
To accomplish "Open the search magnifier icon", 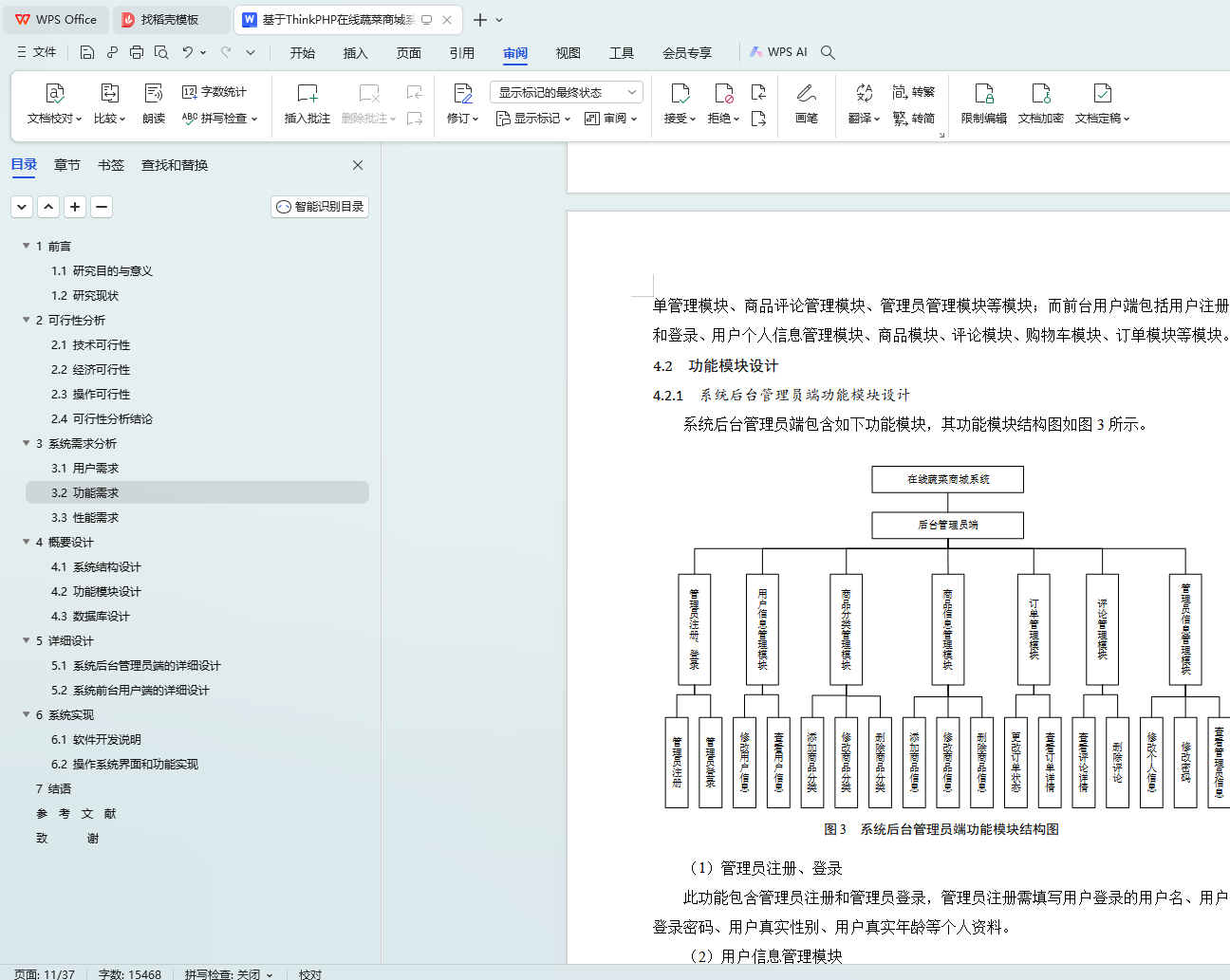I will (x=828, y=52).
